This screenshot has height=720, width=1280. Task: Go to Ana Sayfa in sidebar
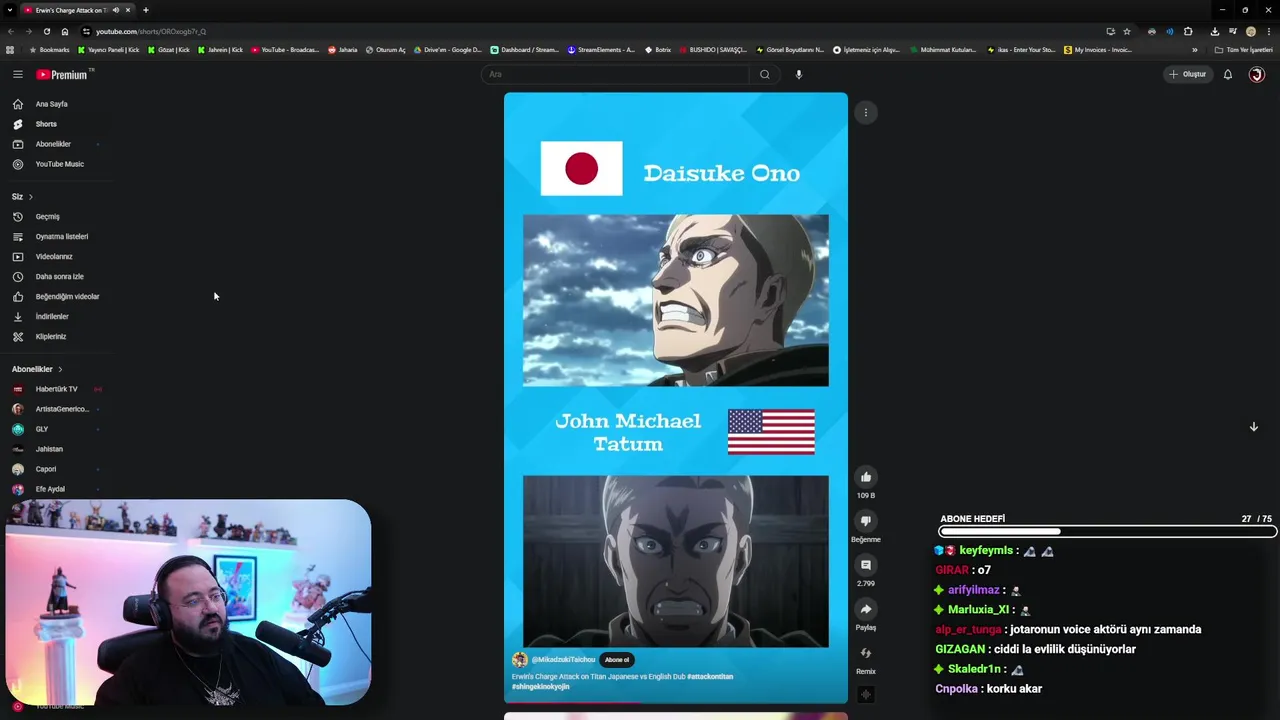52,104
